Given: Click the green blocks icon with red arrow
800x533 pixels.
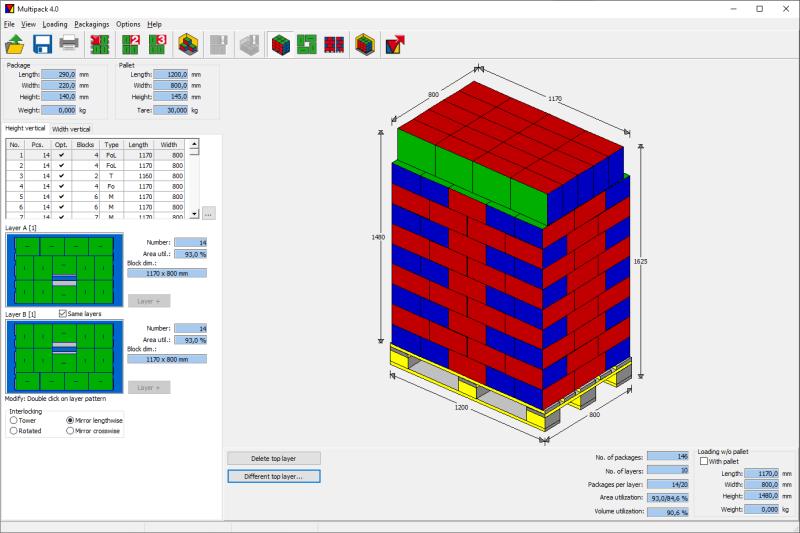Looking at the screenshot, I should coord(100,44).
